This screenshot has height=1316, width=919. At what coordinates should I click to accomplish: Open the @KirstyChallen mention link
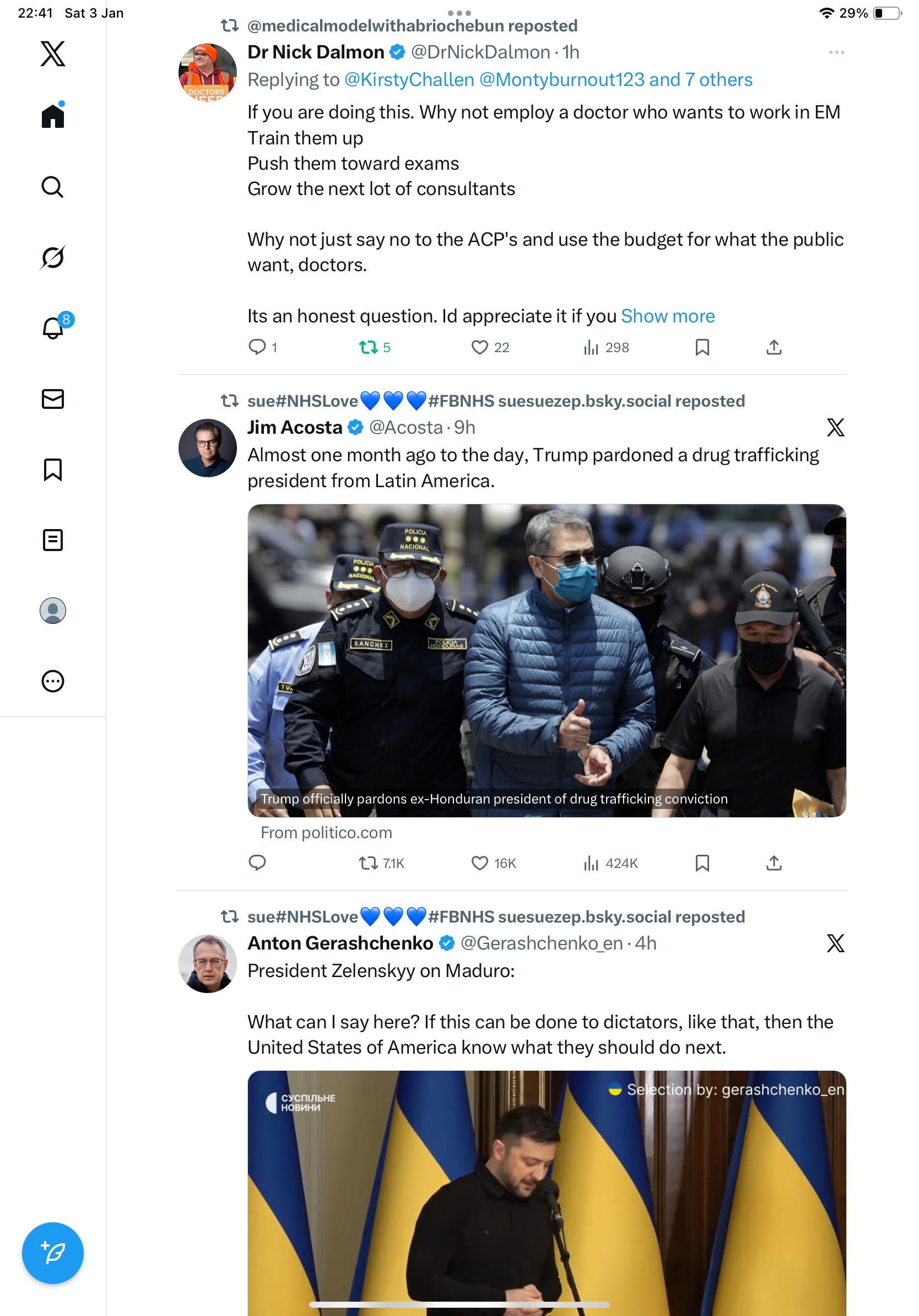[409, 80]
